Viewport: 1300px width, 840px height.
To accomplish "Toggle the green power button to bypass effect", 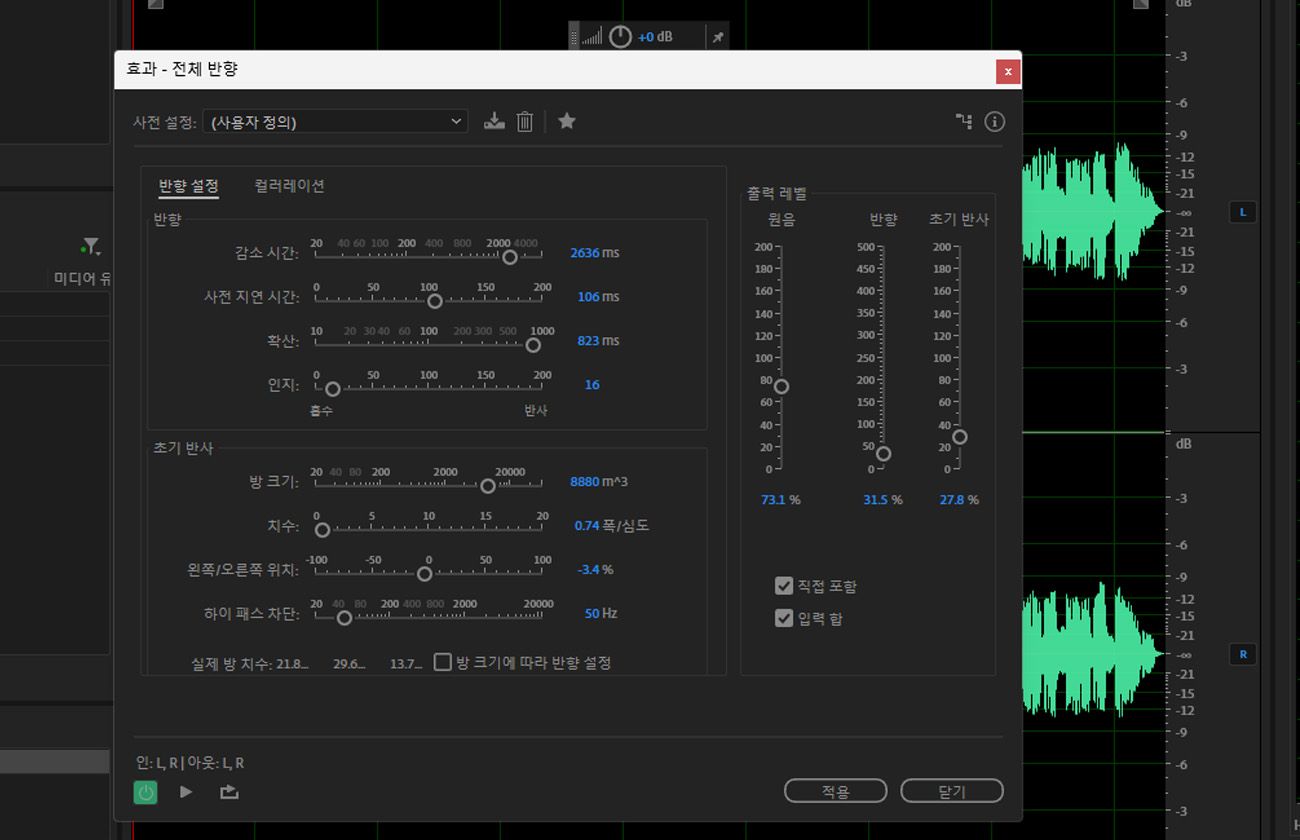I will [146, 791].
